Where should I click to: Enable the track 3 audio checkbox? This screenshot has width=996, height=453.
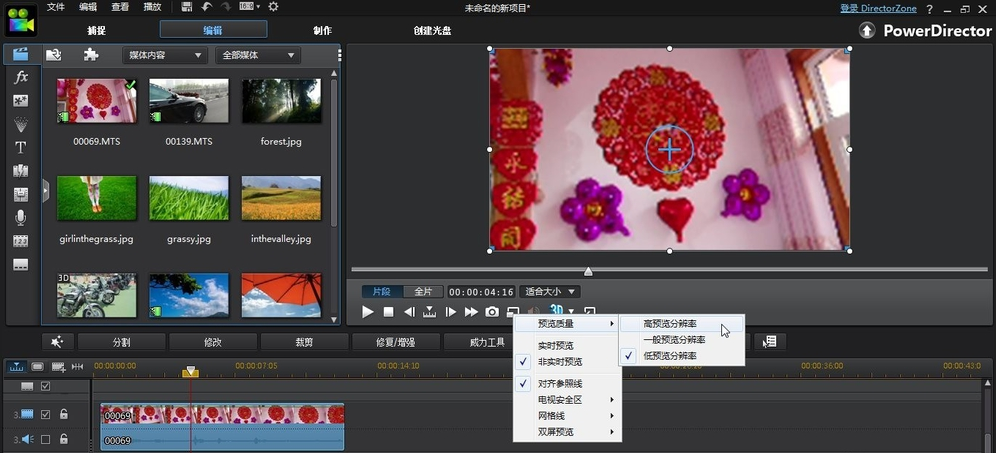pyautogui.click(x=45, y=439)
